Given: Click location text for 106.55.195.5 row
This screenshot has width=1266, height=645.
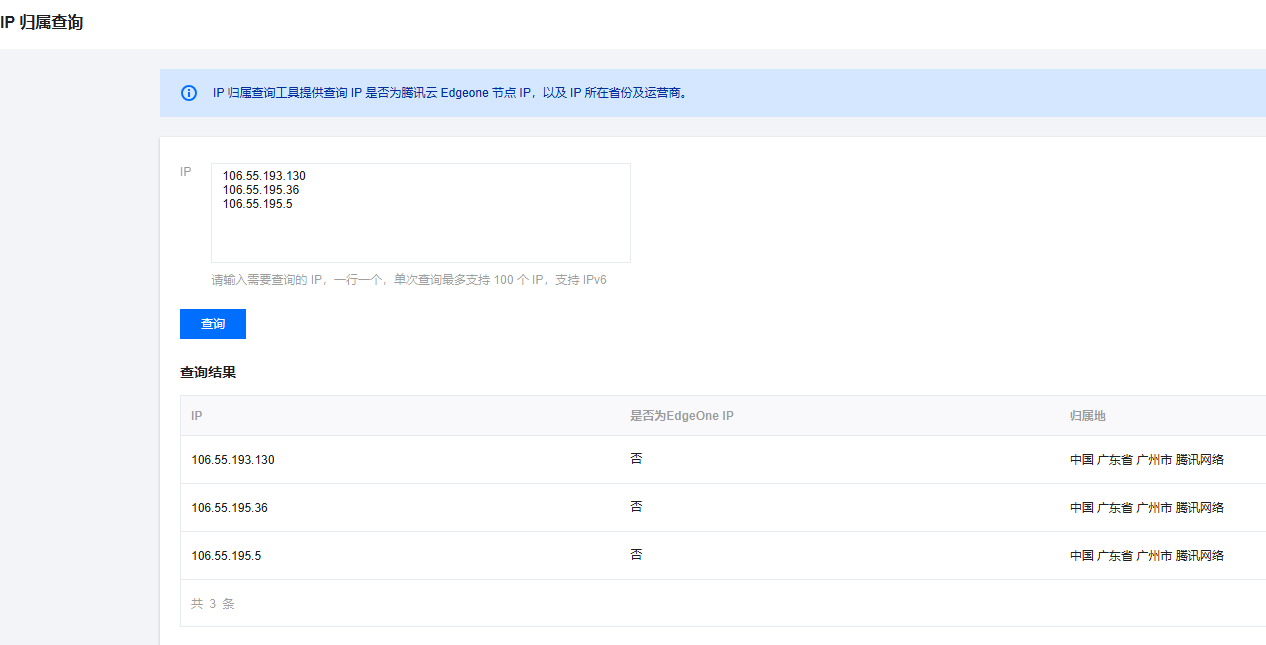Looking at the screenshot, I should [1147, 556].
